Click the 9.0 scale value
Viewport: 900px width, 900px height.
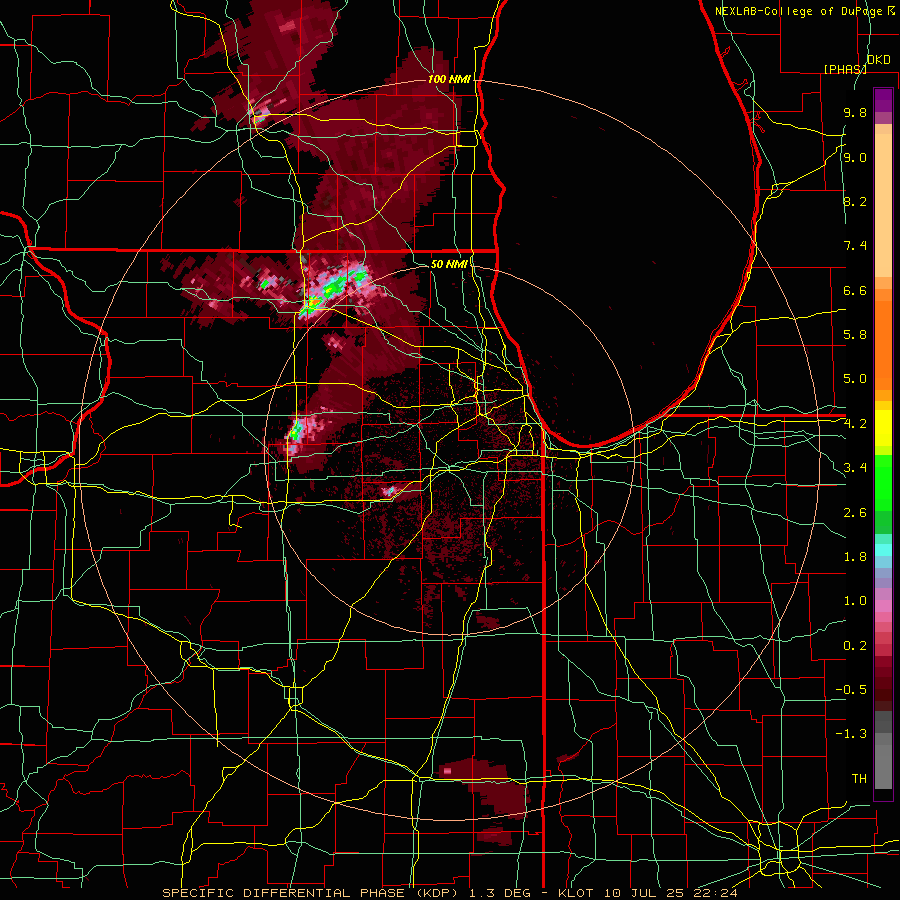click(855, 157)
